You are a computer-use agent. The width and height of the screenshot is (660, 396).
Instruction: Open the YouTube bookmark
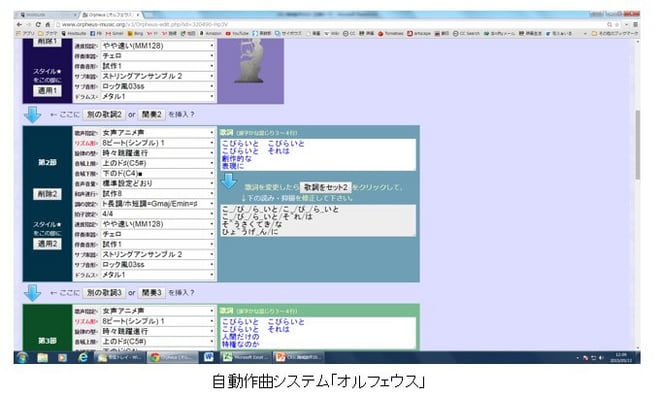(237, 33)
